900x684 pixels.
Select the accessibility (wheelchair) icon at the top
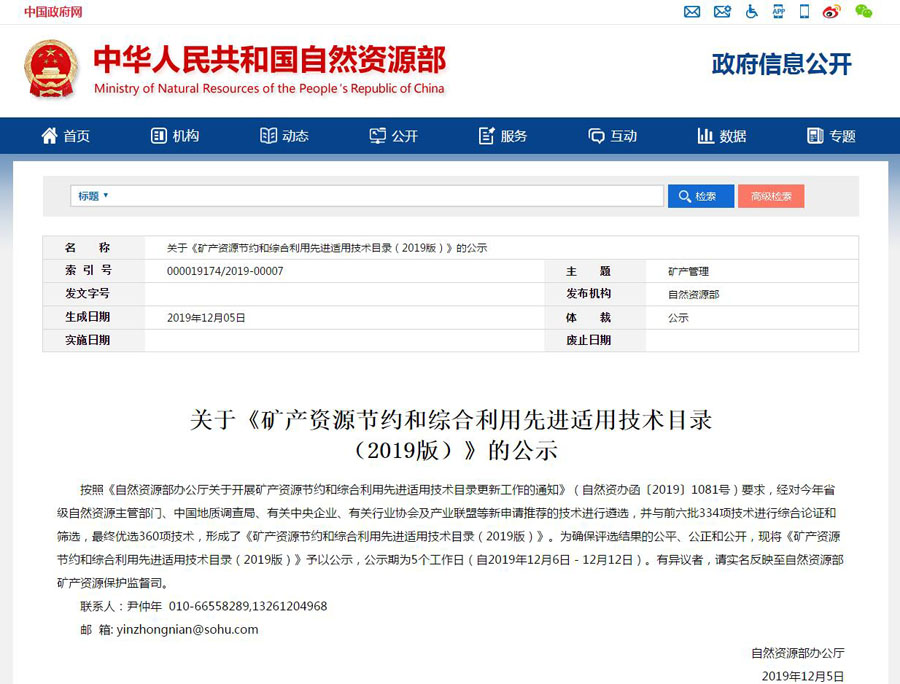coord(751,11)
